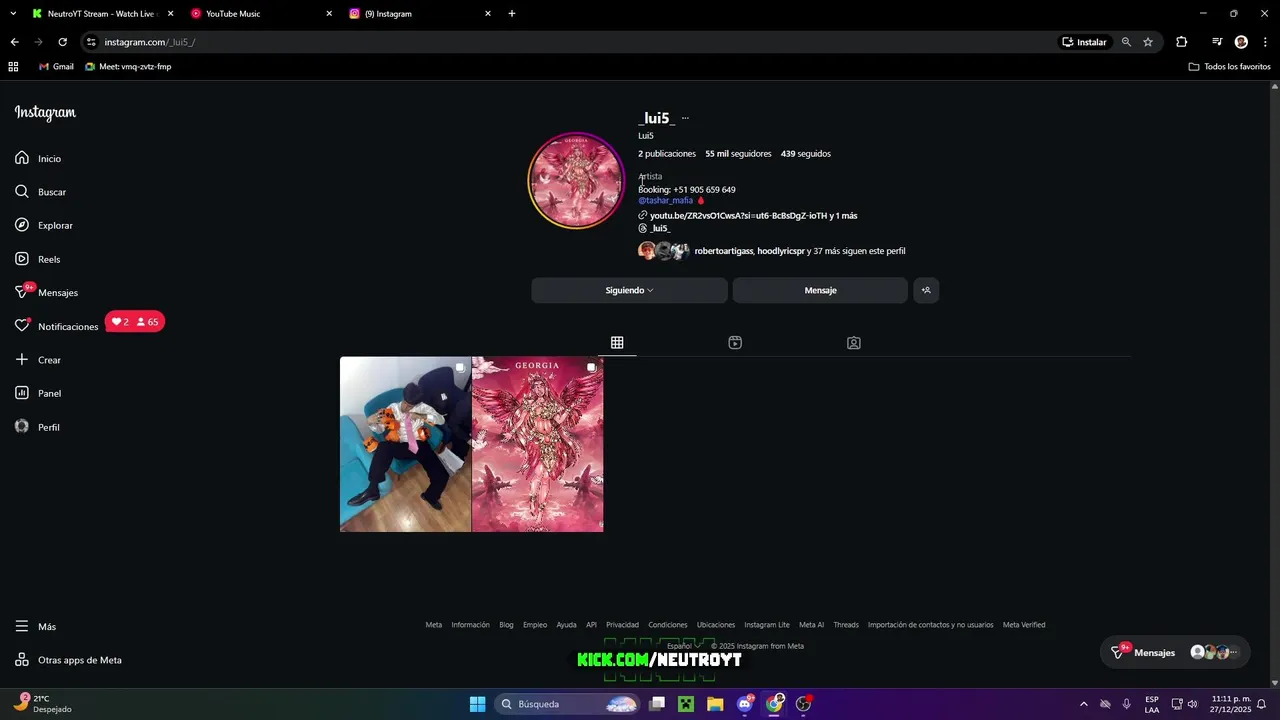Click the Mensaje button

820,290
